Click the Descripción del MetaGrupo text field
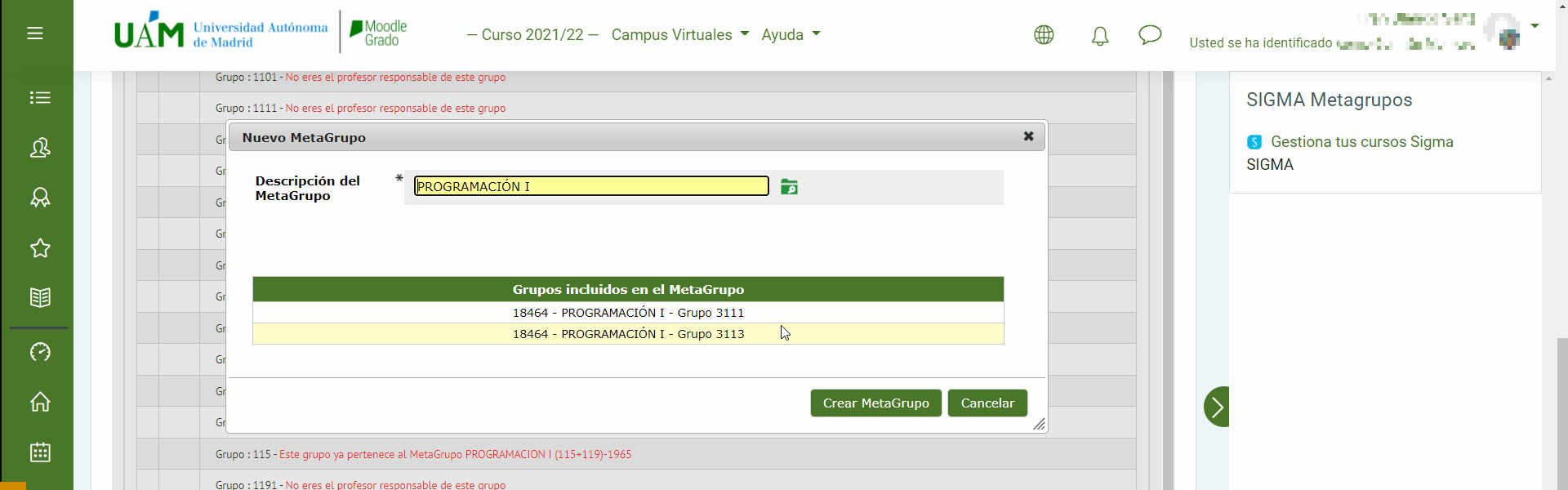Image resolution: width=1568 pixels, height=490 pixels. coord(591,187)
